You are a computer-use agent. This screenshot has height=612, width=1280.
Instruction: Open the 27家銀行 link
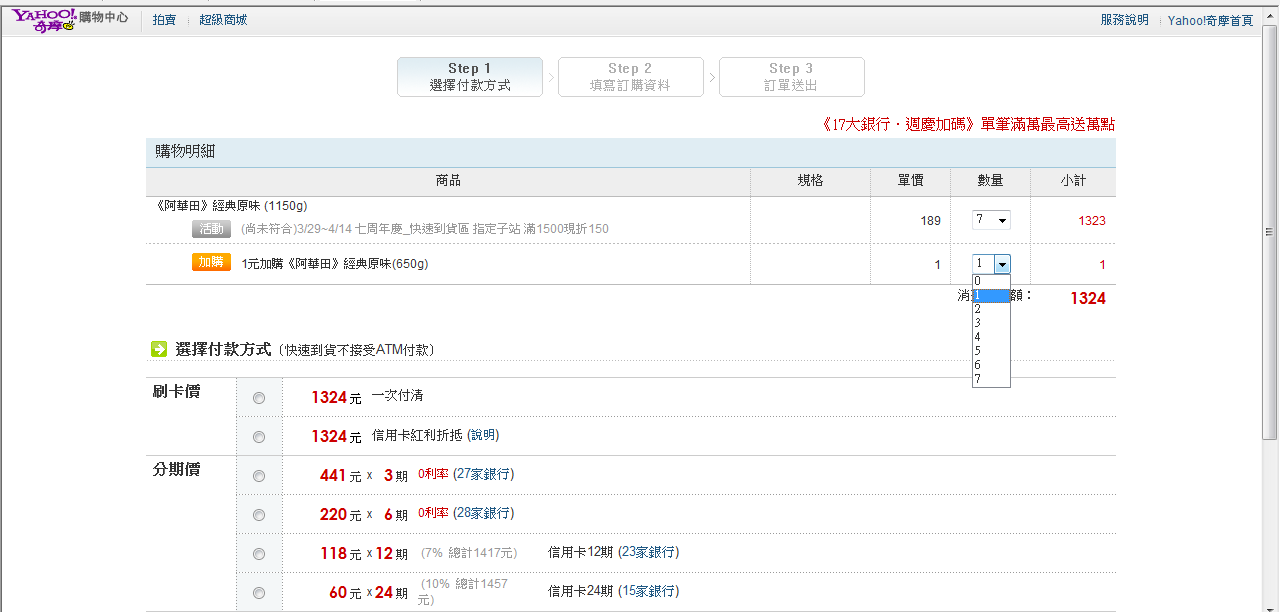point(483,474)
